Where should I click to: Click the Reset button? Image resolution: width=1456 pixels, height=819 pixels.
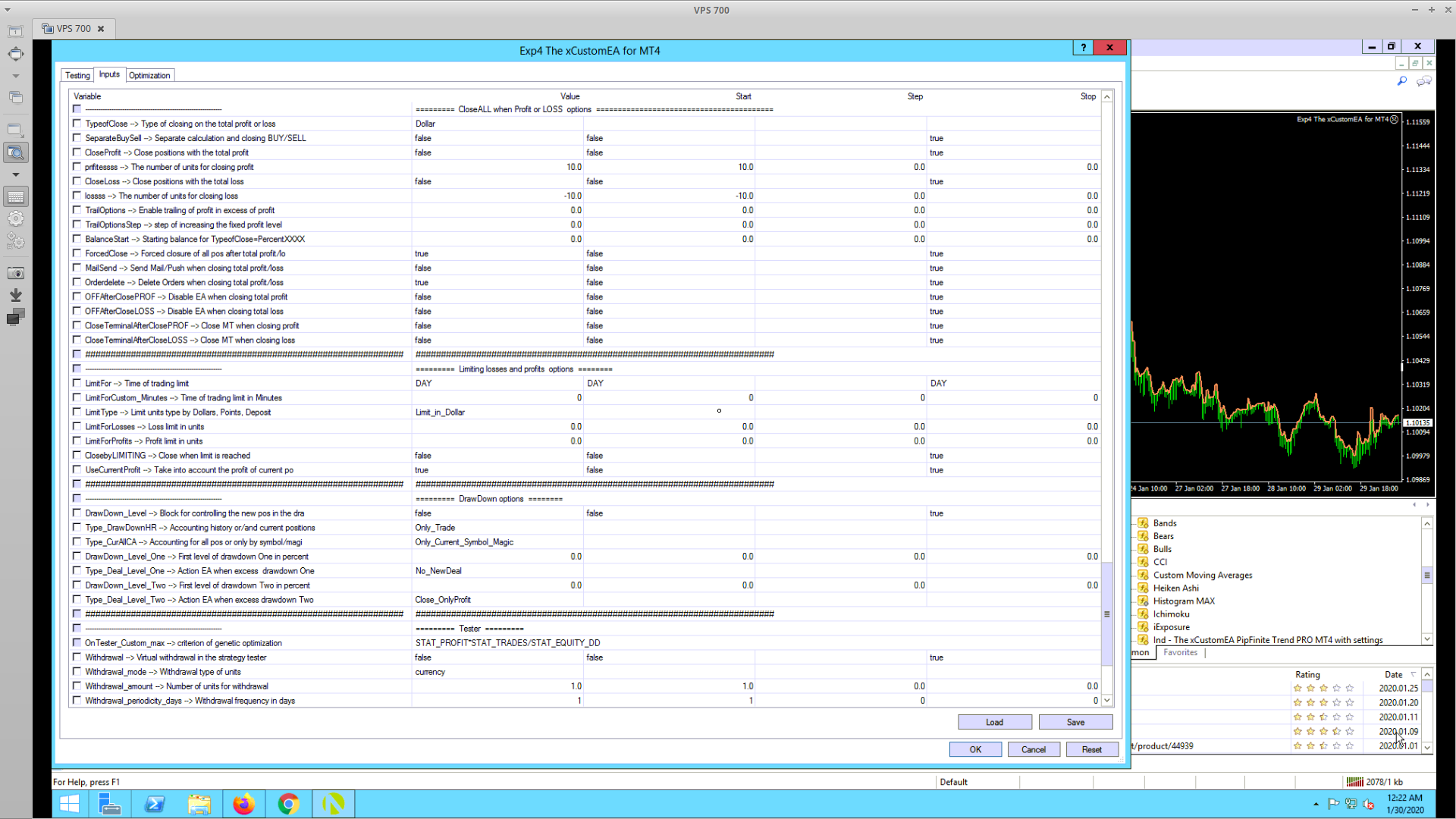(x=1091, y=749)
